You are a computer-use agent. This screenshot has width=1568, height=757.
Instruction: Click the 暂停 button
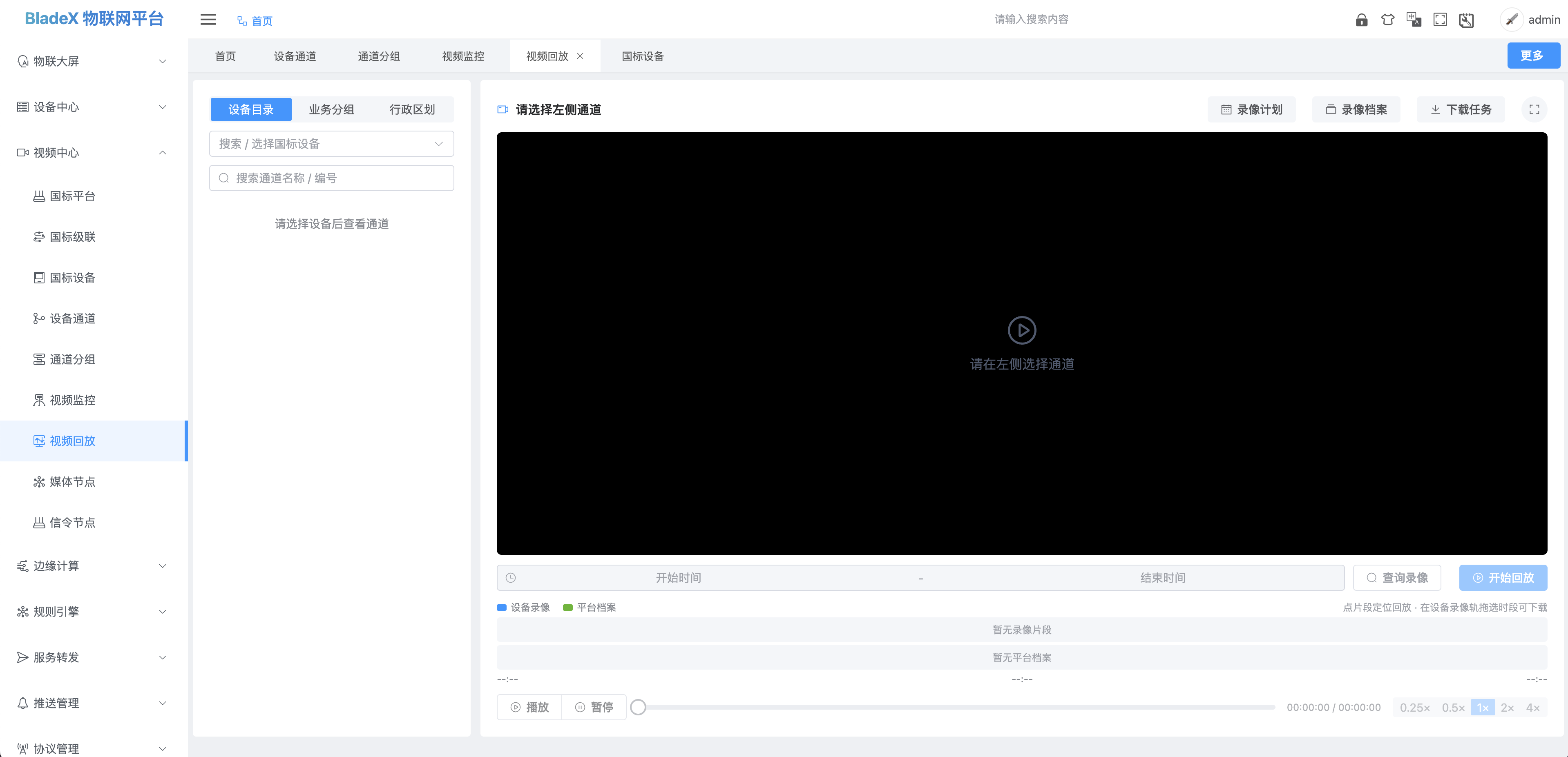[x=594, y=707]
